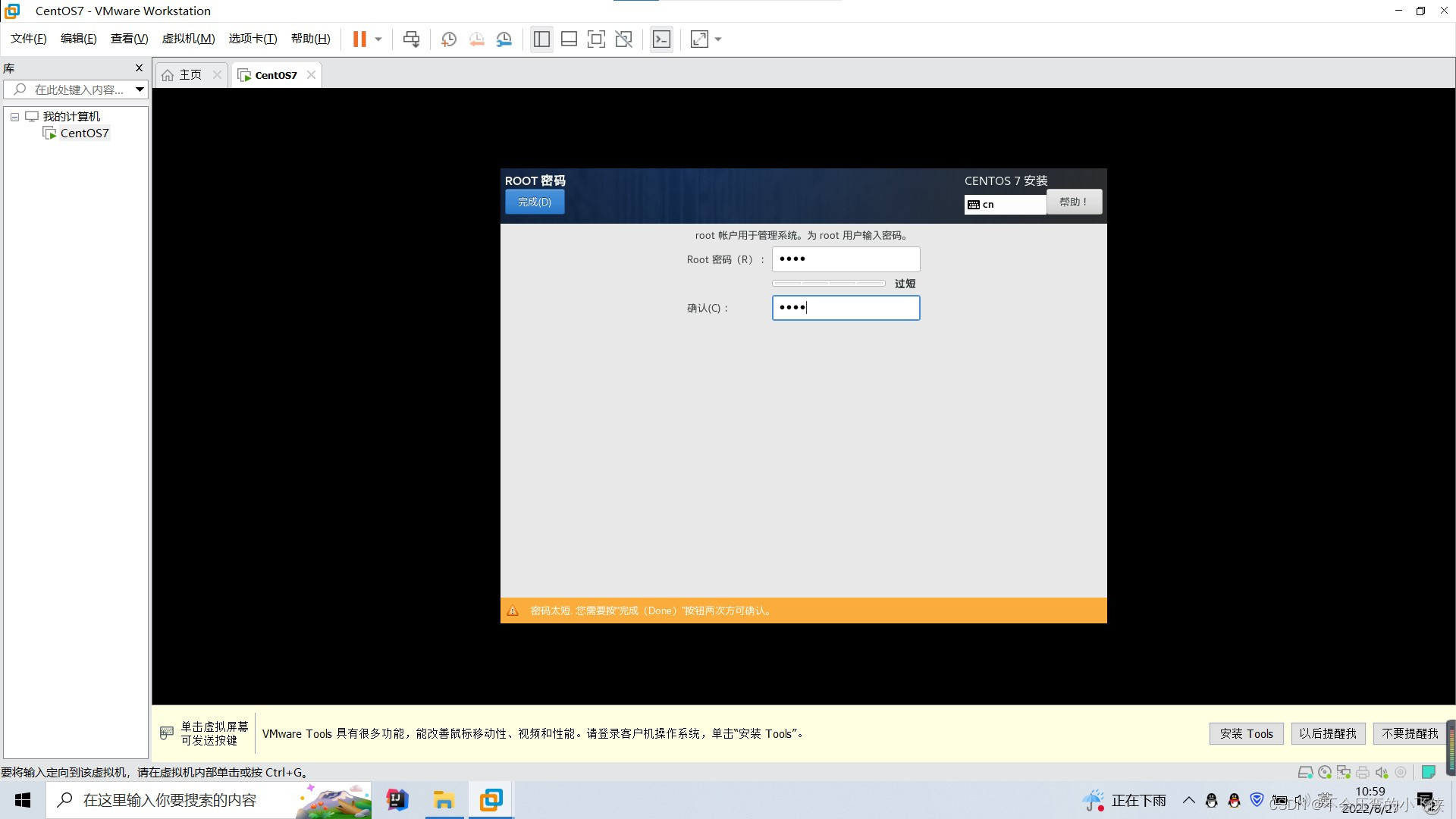
Task: Toggle the thumbnail bar view icon
Action: pos(569,39)
